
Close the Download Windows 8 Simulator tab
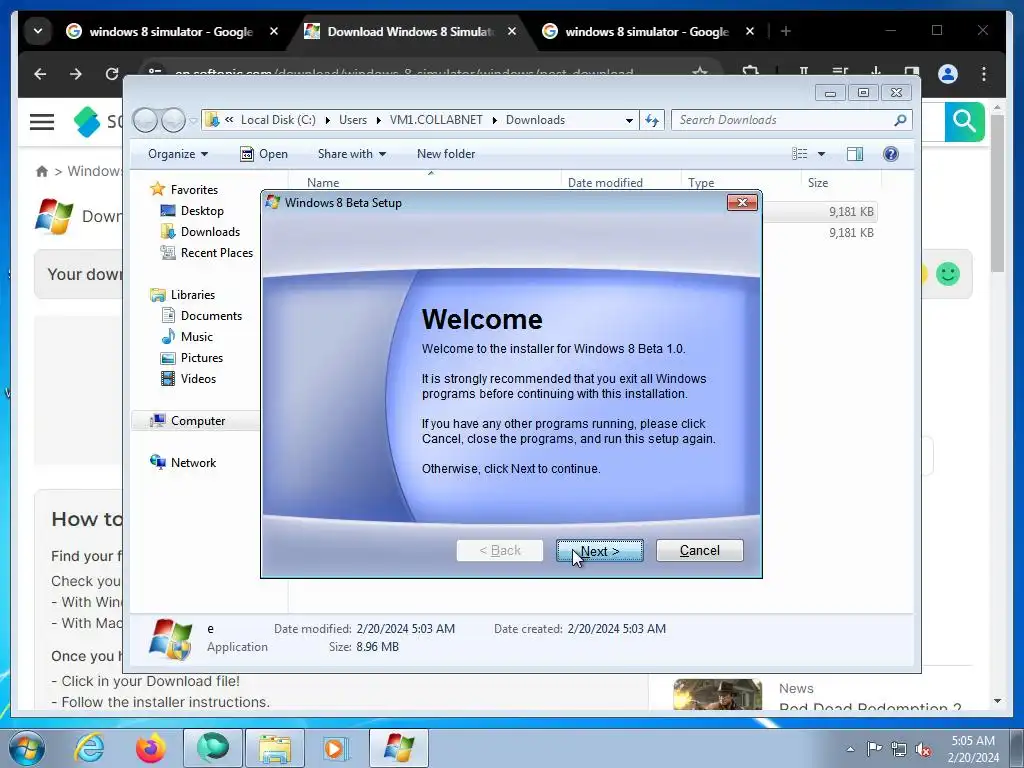click(512, 31)
